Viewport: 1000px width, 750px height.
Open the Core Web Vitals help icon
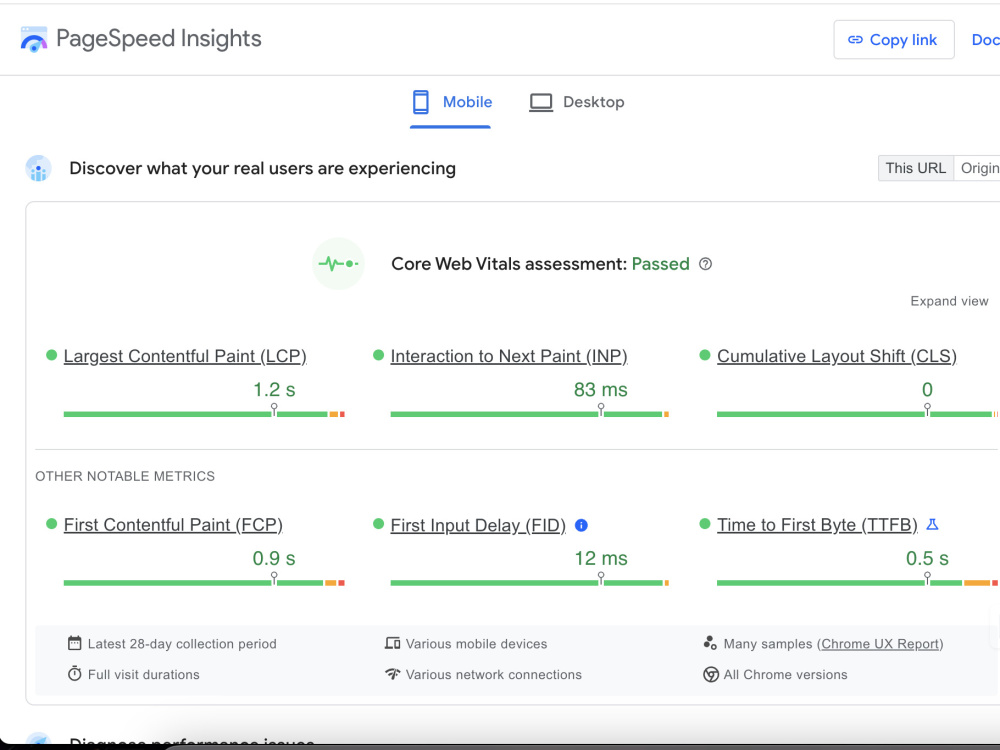[705, 264]
